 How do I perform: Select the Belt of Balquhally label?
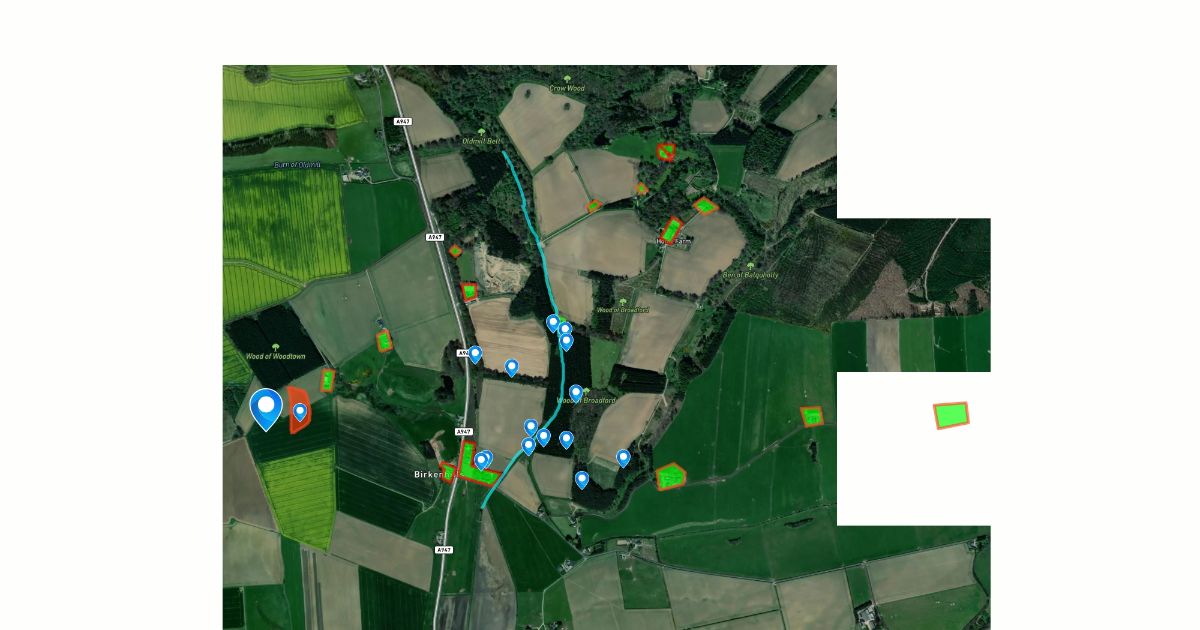750,274
